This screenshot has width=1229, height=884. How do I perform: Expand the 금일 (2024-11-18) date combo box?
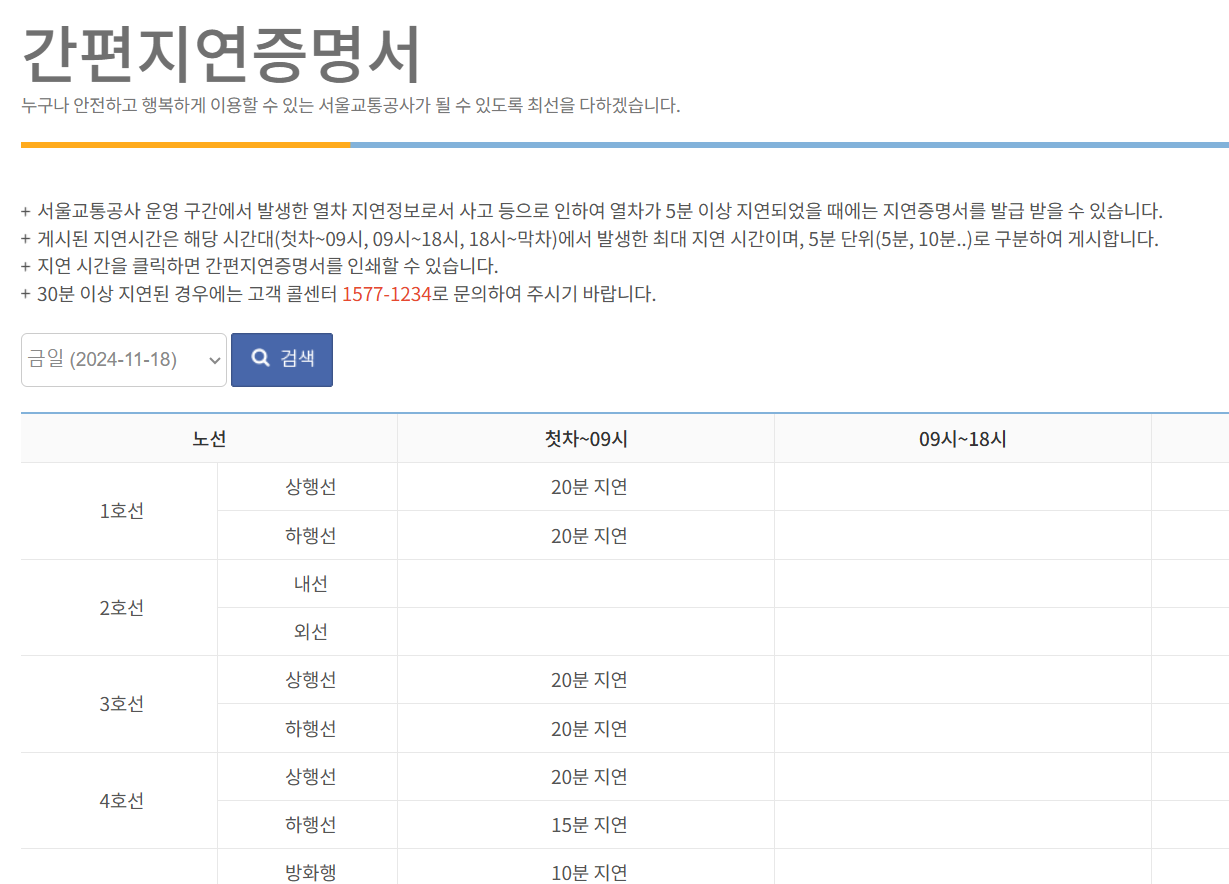coord(123,360)
